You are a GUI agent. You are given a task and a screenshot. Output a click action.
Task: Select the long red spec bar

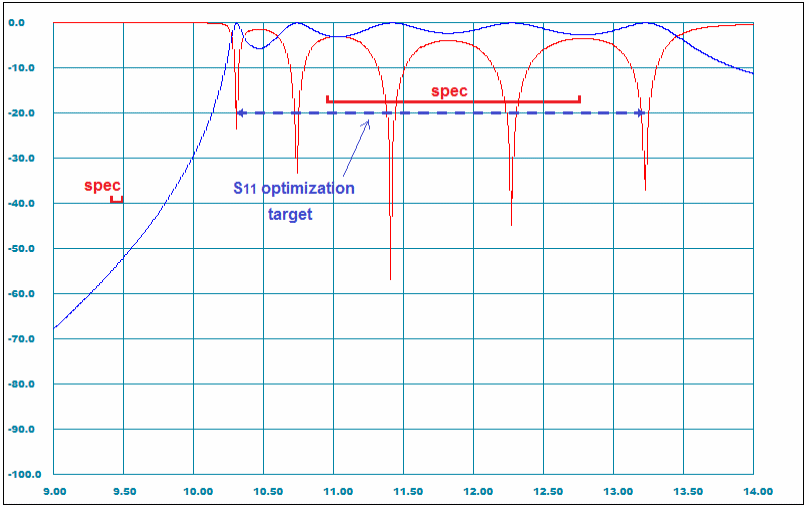453,100
